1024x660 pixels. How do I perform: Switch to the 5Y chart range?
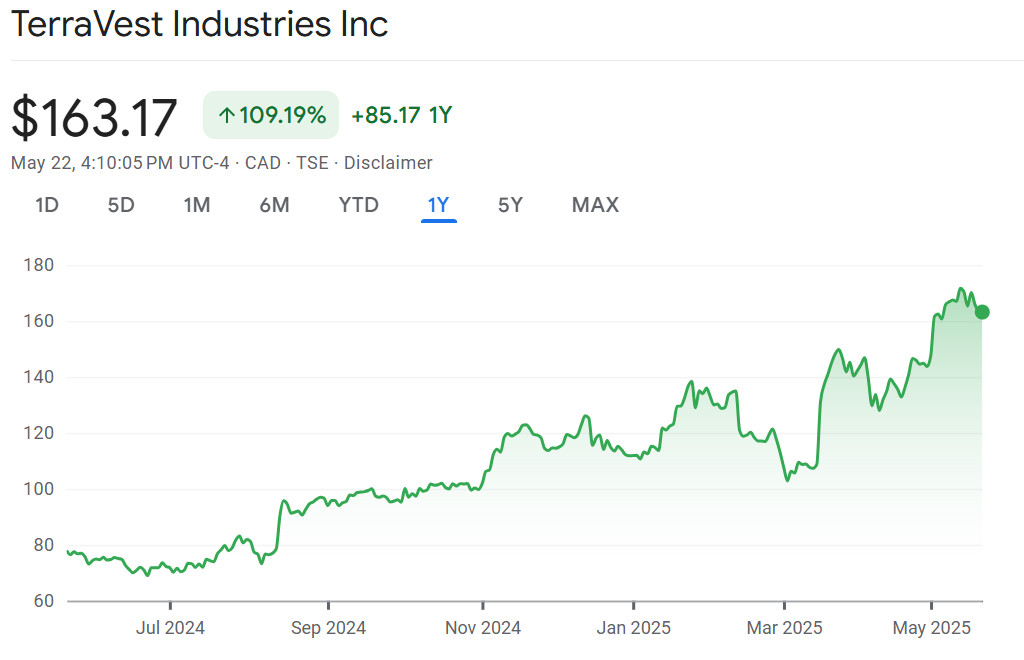point(510,205)
